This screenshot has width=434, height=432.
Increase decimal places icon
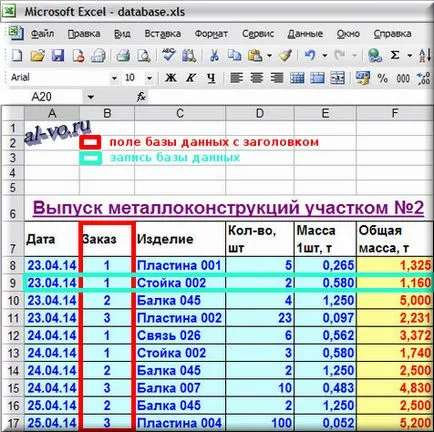click(x=424, y=78)
